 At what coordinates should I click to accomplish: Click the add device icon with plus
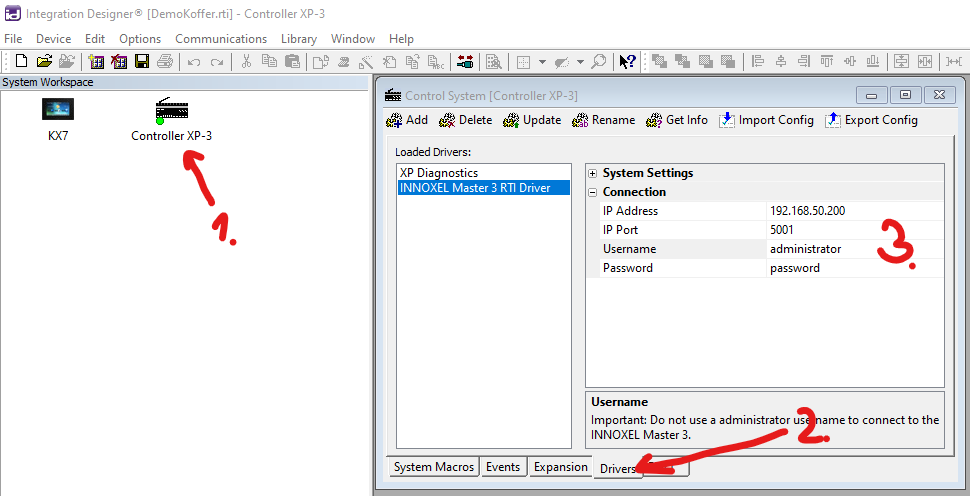(96, 61)
